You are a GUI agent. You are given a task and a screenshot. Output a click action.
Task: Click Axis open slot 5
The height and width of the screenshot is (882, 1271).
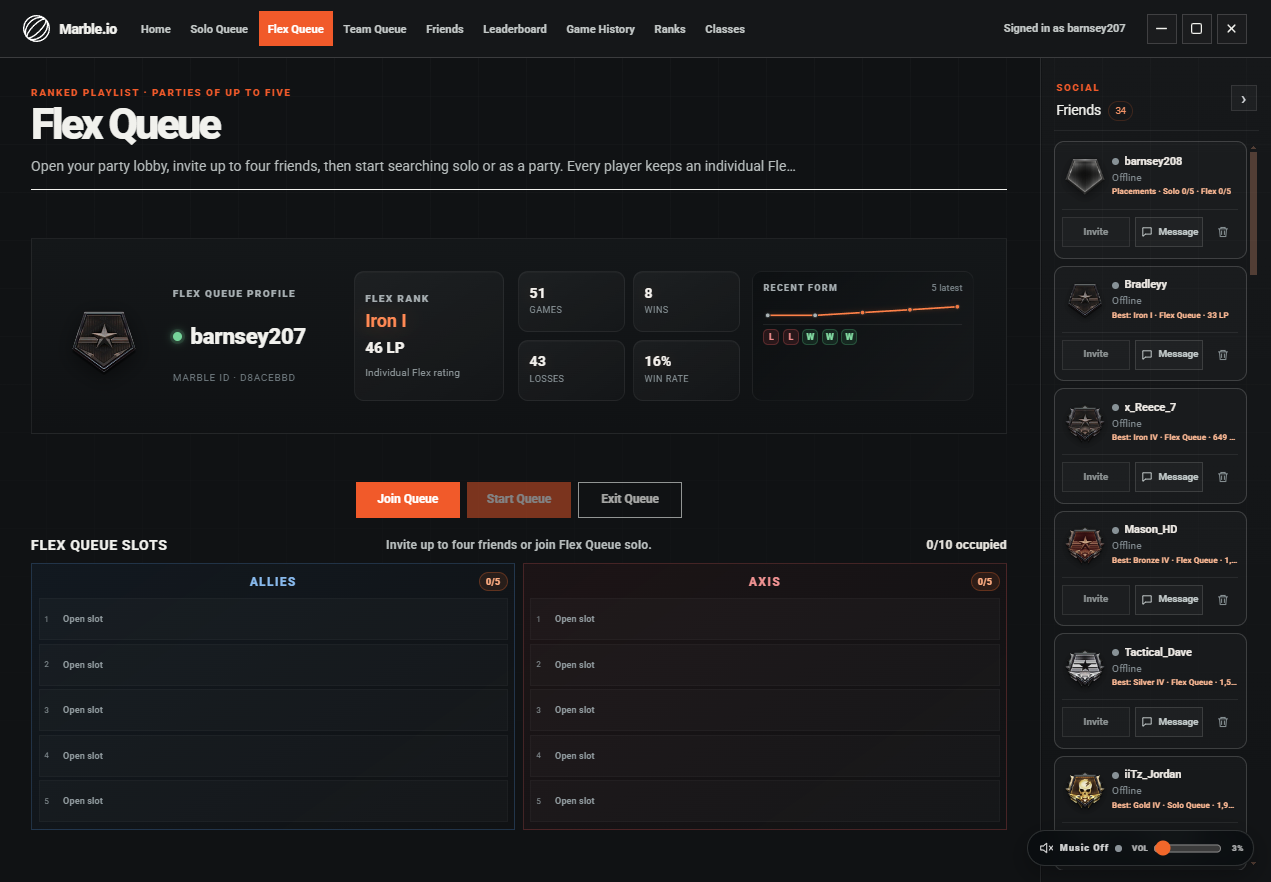[x=765, y=801]
